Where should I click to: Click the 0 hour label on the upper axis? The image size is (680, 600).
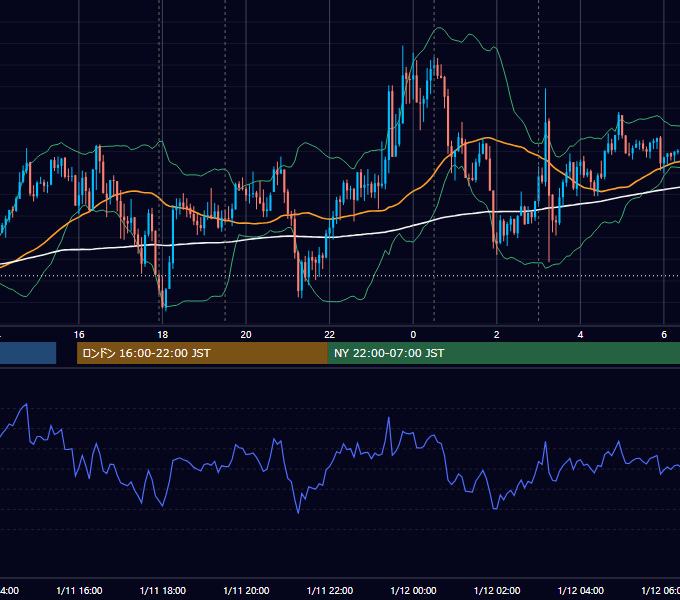pos(413,335)
